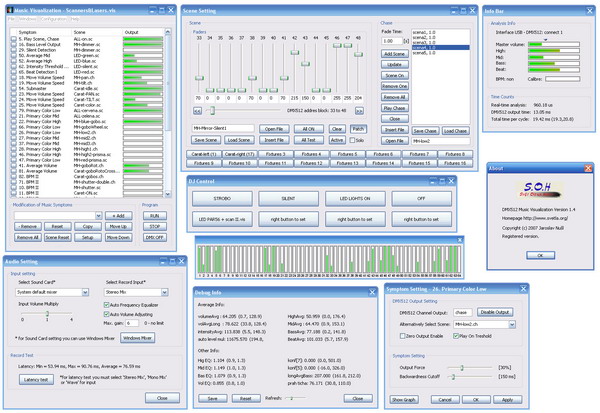Toggle Auto Volume Adjusting checkbox
The height and width of the screenshot is (413, 600).
106,313
